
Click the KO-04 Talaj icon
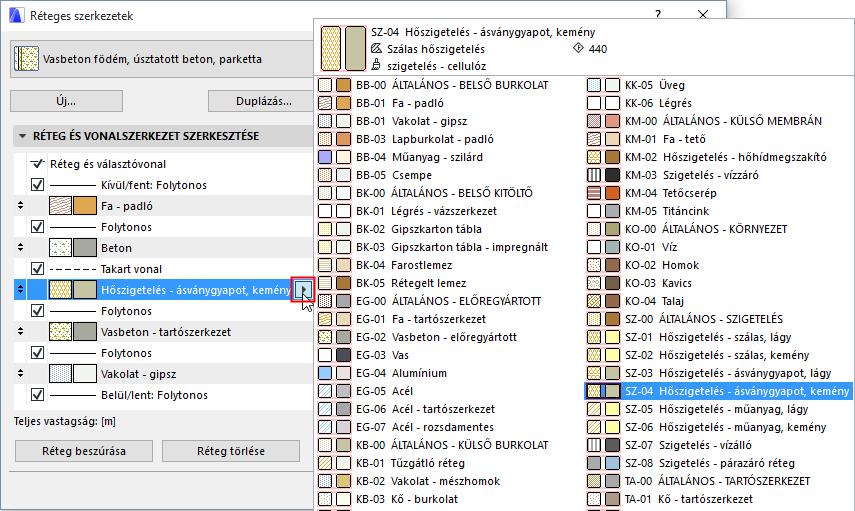tap(603, 301)
